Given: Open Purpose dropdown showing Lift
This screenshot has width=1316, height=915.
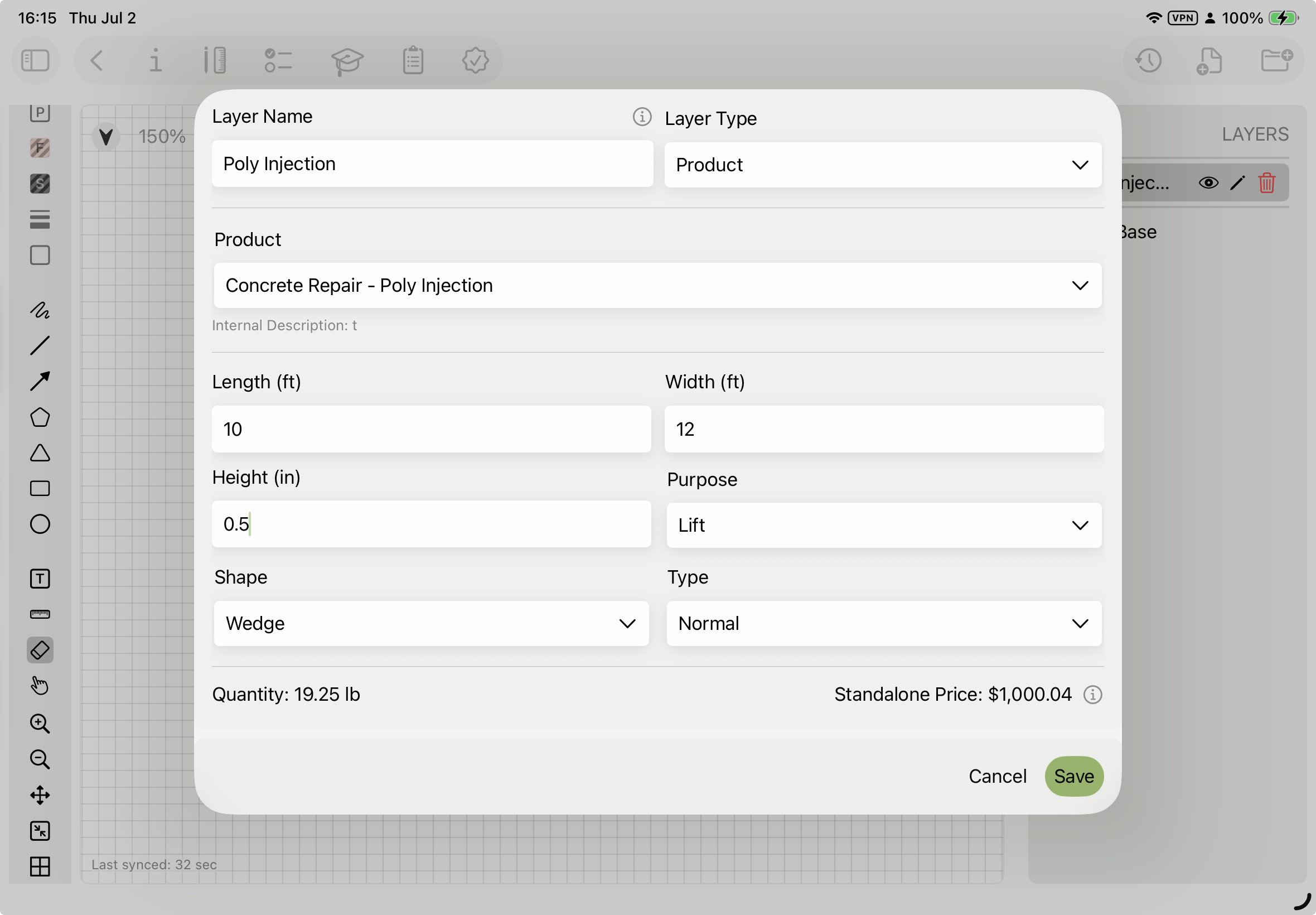Looking at the screenshot, I should click(x=883, y=525).
